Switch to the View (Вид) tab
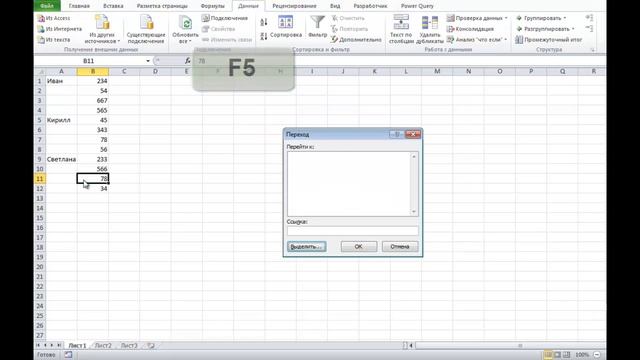The image size is (640, 360). pos(335,6)
